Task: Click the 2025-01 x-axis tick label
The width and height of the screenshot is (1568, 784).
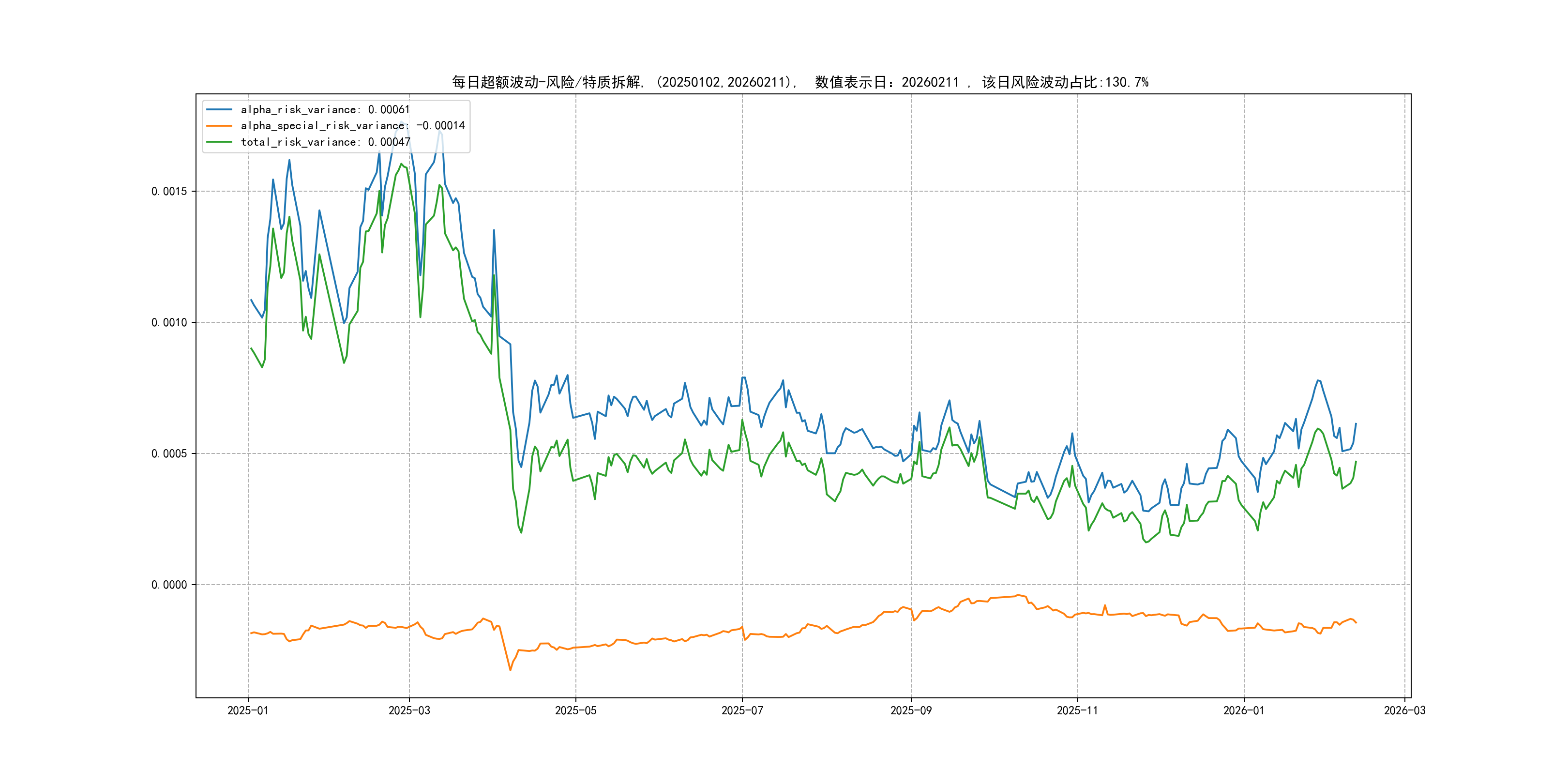Action: click(248, 711)
